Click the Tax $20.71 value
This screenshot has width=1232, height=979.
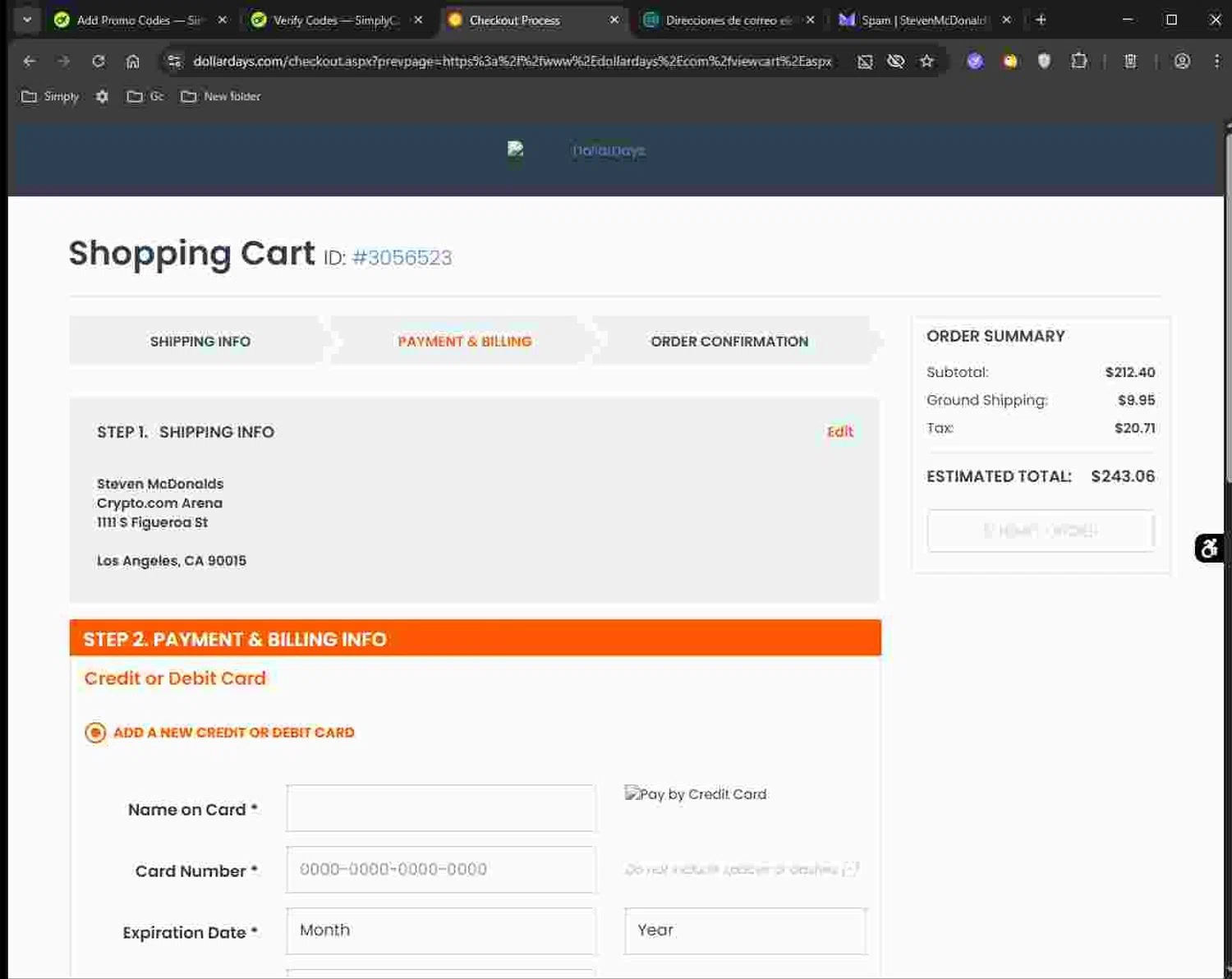click(x=1134, y=428)
